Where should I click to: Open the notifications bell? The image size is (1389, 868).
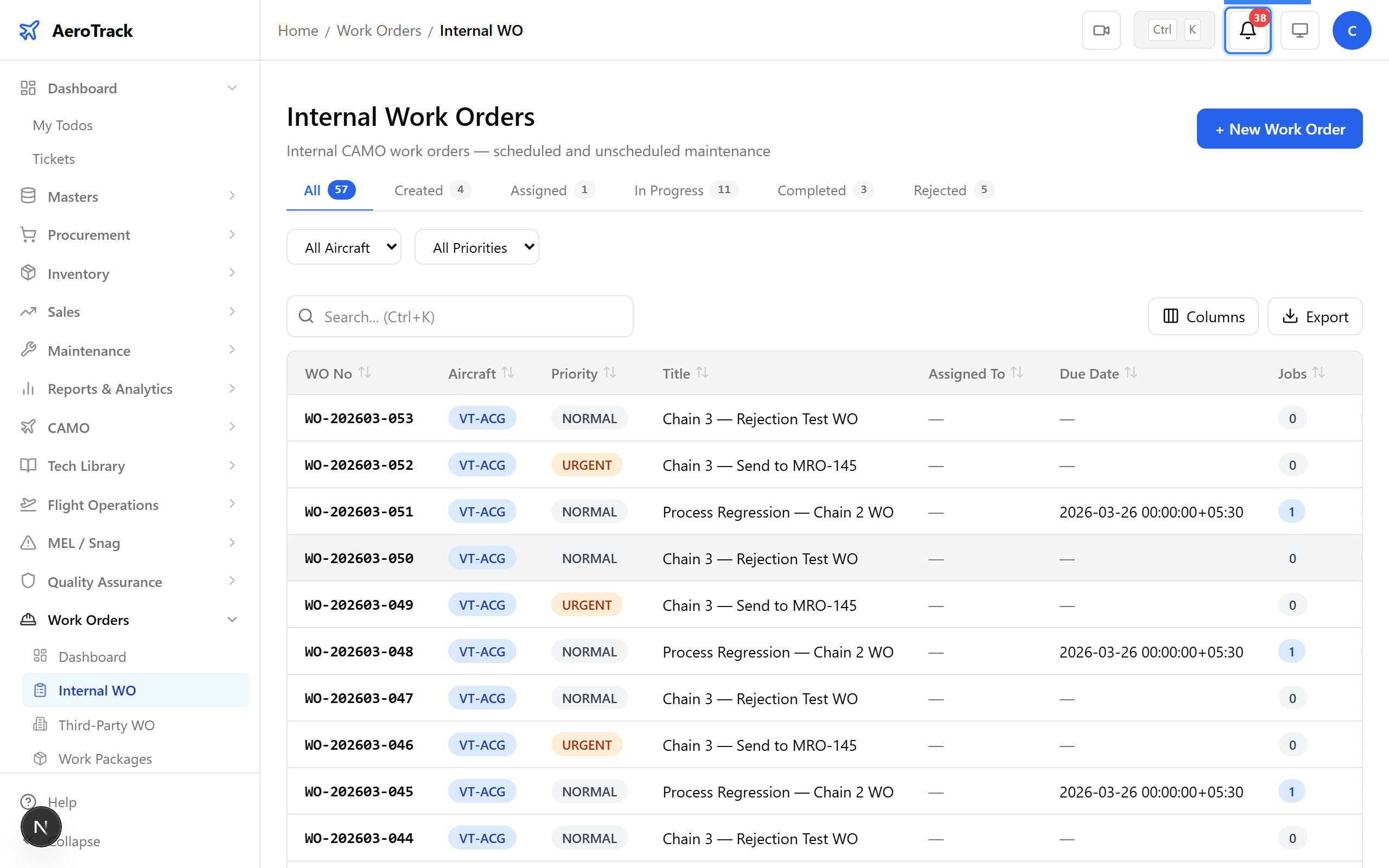(x=1247, y=30)
